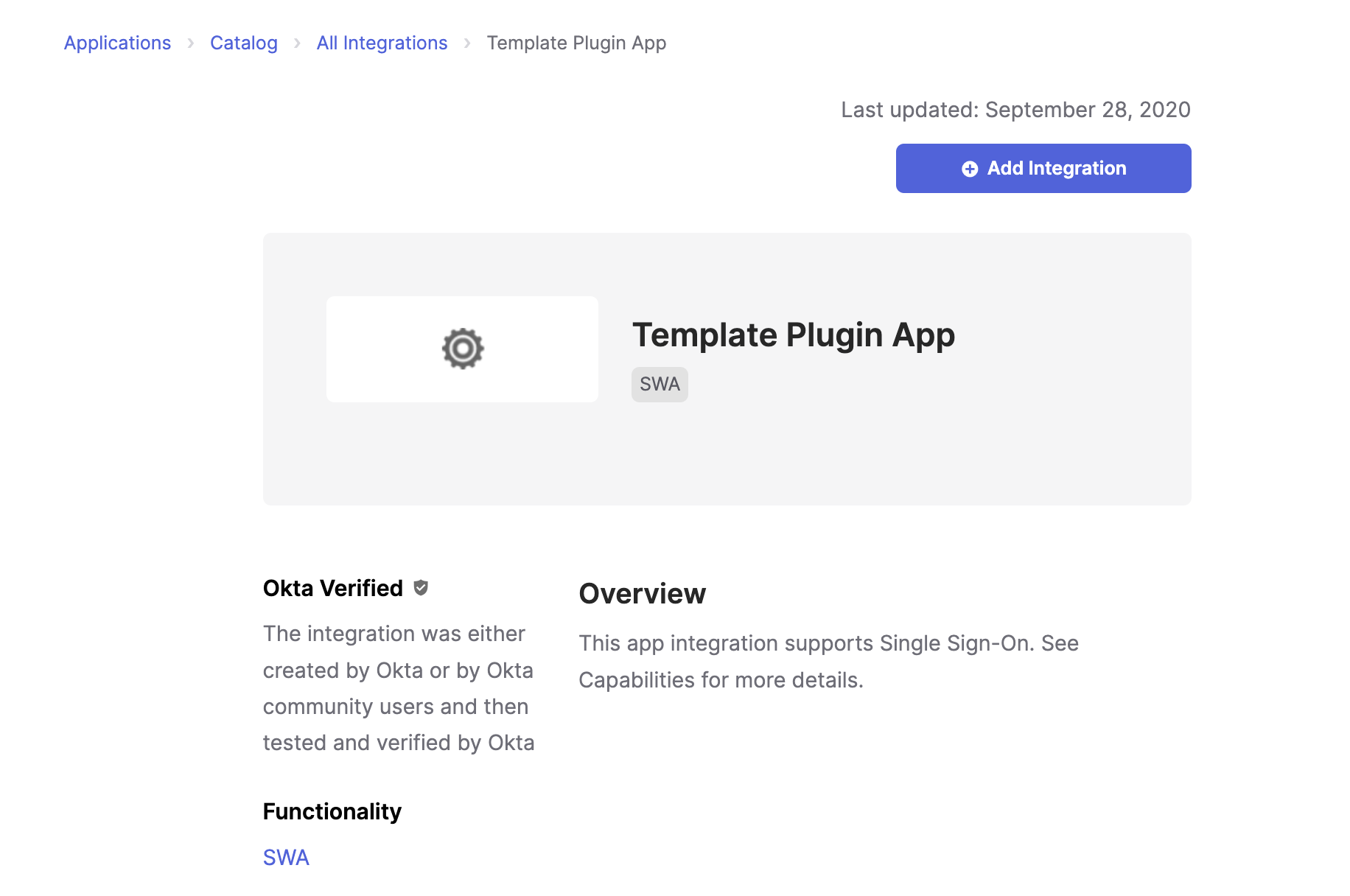Select the SWA badge under Template Plugin App
Screen dimensions: 1350x896
click(x=660, y=384)
